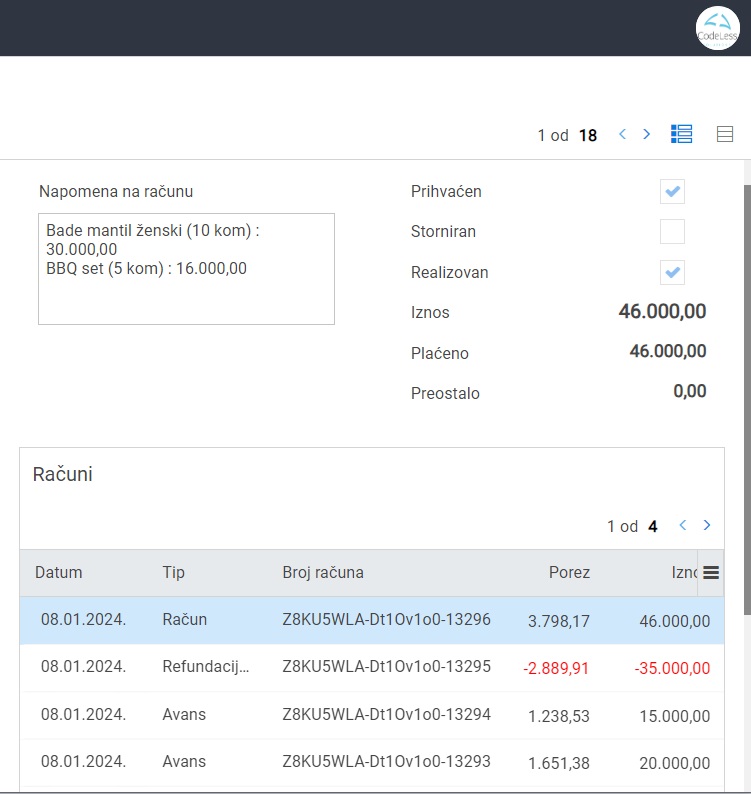Toggle the Realizovan checkbox
Screen dimensions: 751x794
672,272
